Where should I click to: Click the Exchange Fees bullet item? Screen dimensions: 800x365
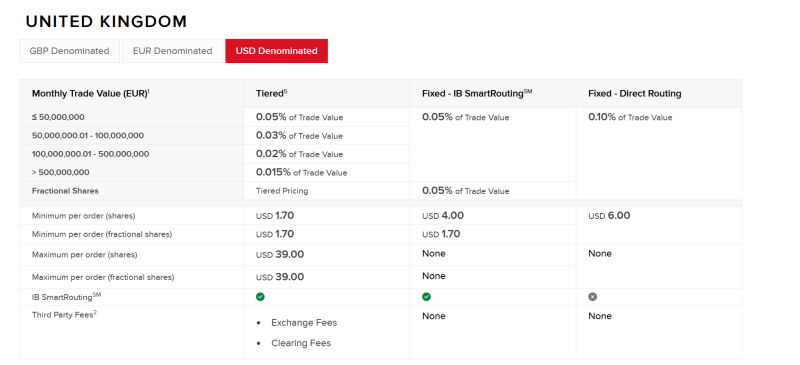(x=304, y=323)
